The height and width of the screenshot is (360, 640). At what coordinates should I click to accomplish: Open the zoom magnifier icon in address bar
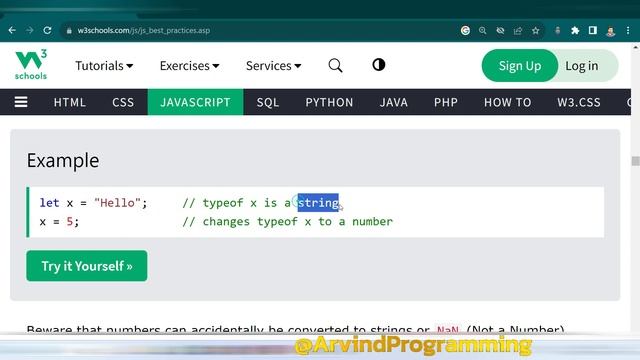pos(482,31)
